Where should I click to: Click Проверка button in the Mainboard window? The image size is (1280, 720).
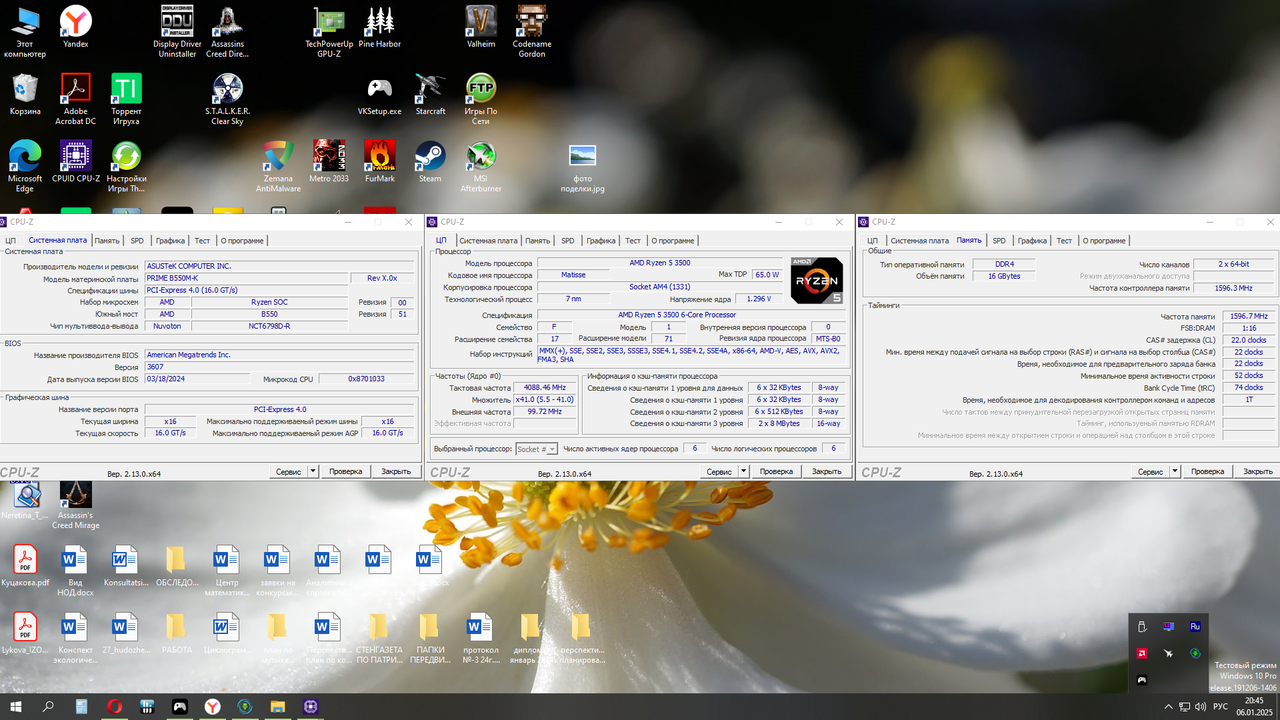[346, 471]
